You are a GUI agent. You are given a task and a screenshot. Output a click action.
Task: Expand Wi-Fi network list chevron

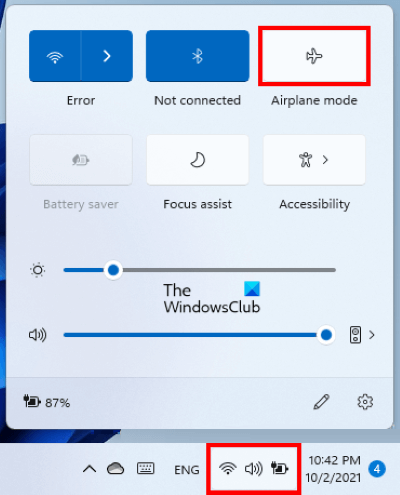[107, 56]
